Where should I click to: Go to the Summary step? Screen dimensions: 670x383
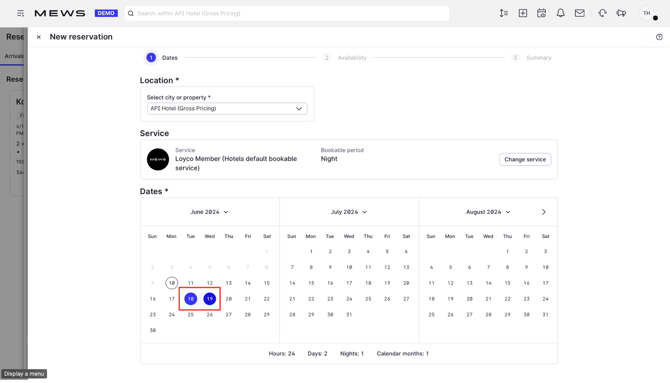coord(532,58)
